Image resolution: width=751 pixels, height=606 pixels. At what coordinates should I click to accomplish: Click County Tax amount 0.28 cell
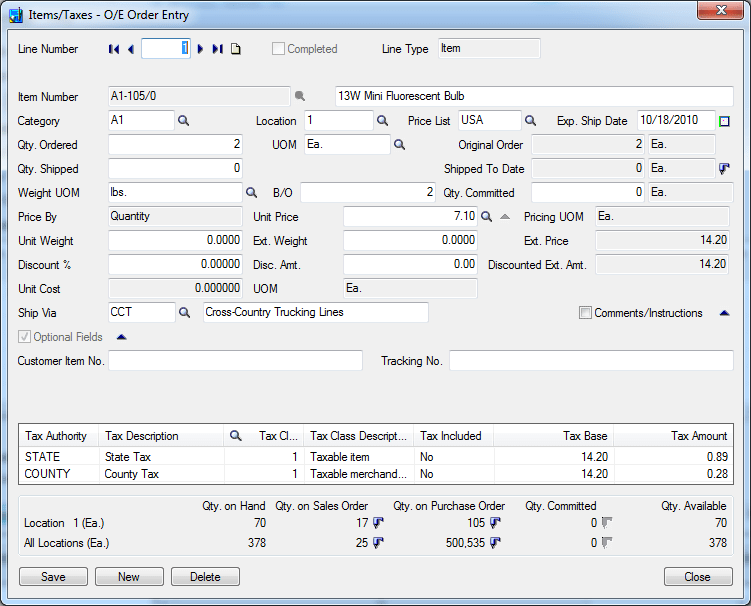tap(673, 474)
